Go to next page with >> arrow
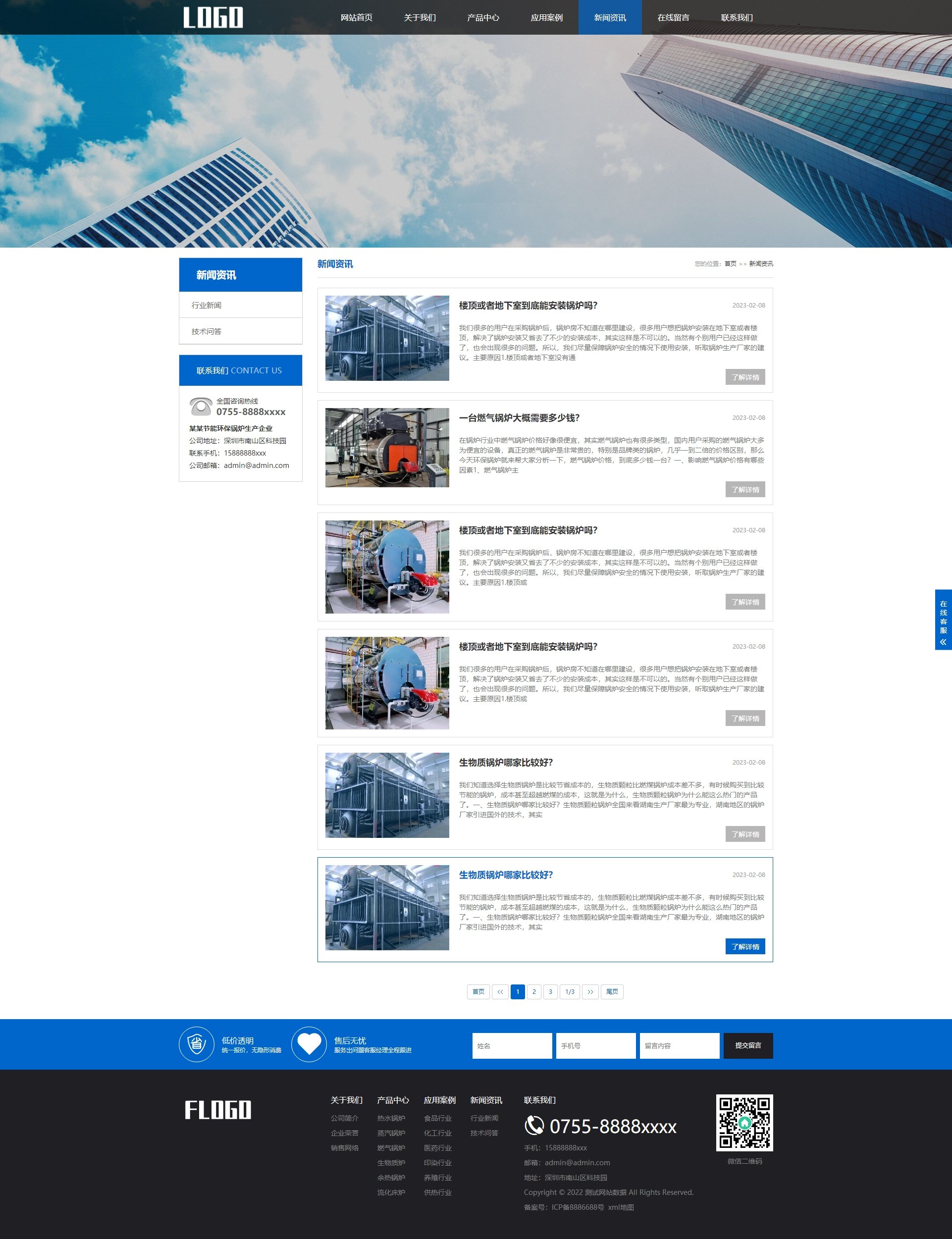 coord(590,991)
